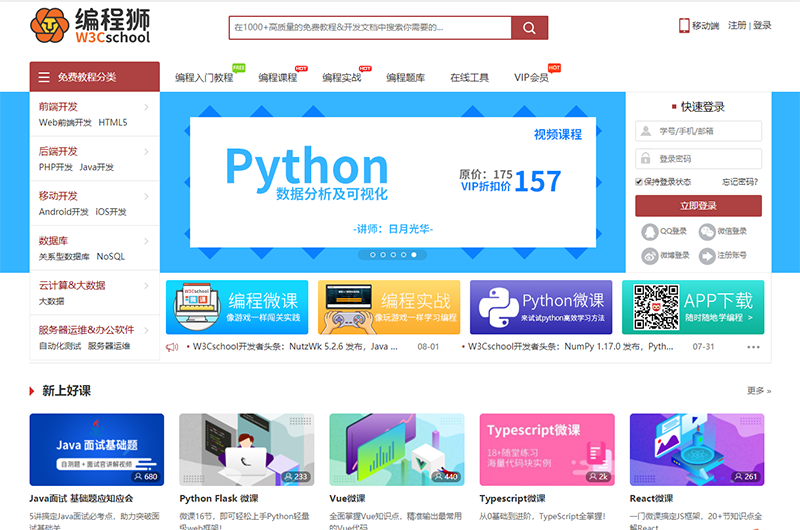800x530 pixels.
Task: Open the mobile phone icon link
Action: point(684,26)
